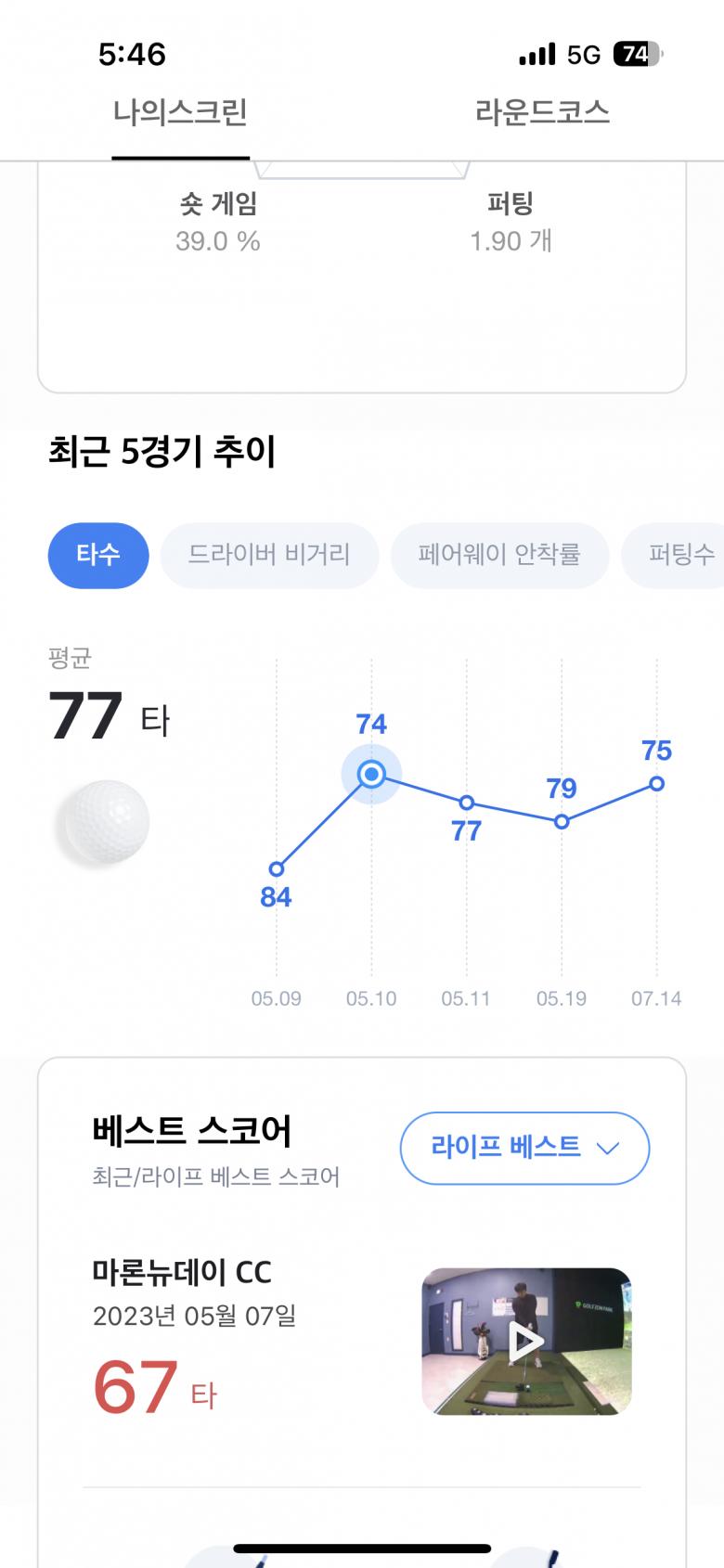Tap the chevron in 라이프 베스트 button

608,1149
